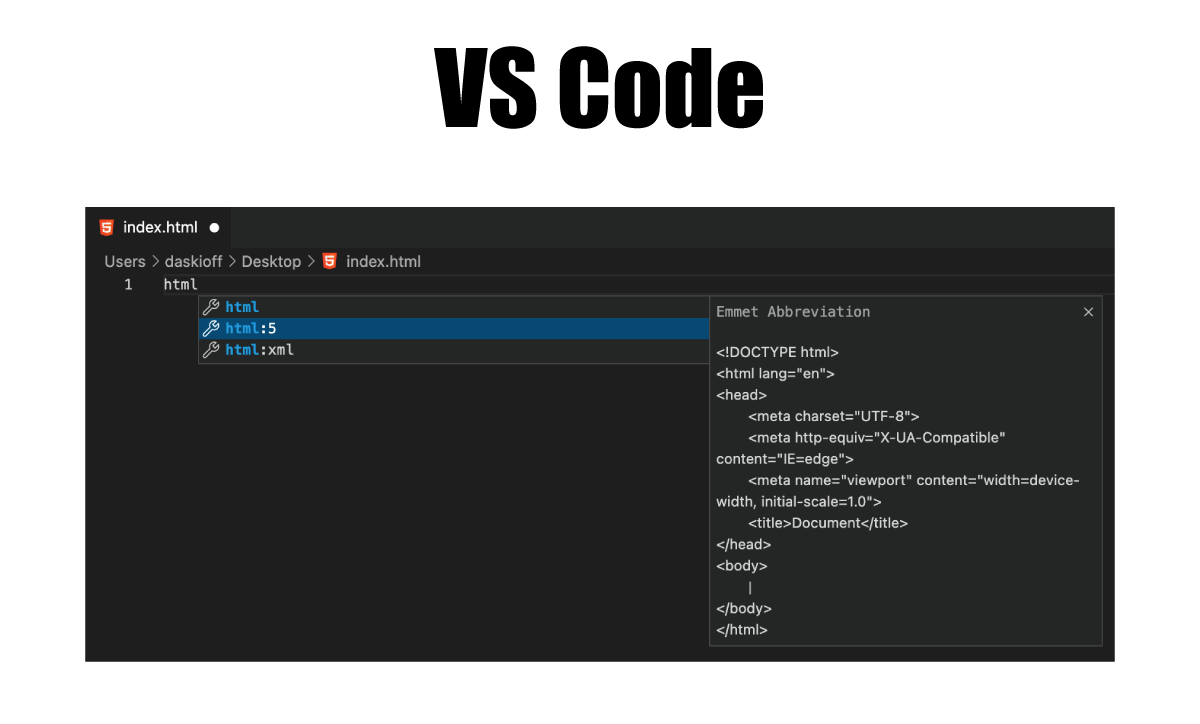Open the "Users" breadcrumb dropdown
Screen dimensions: 1200x724
124,261
